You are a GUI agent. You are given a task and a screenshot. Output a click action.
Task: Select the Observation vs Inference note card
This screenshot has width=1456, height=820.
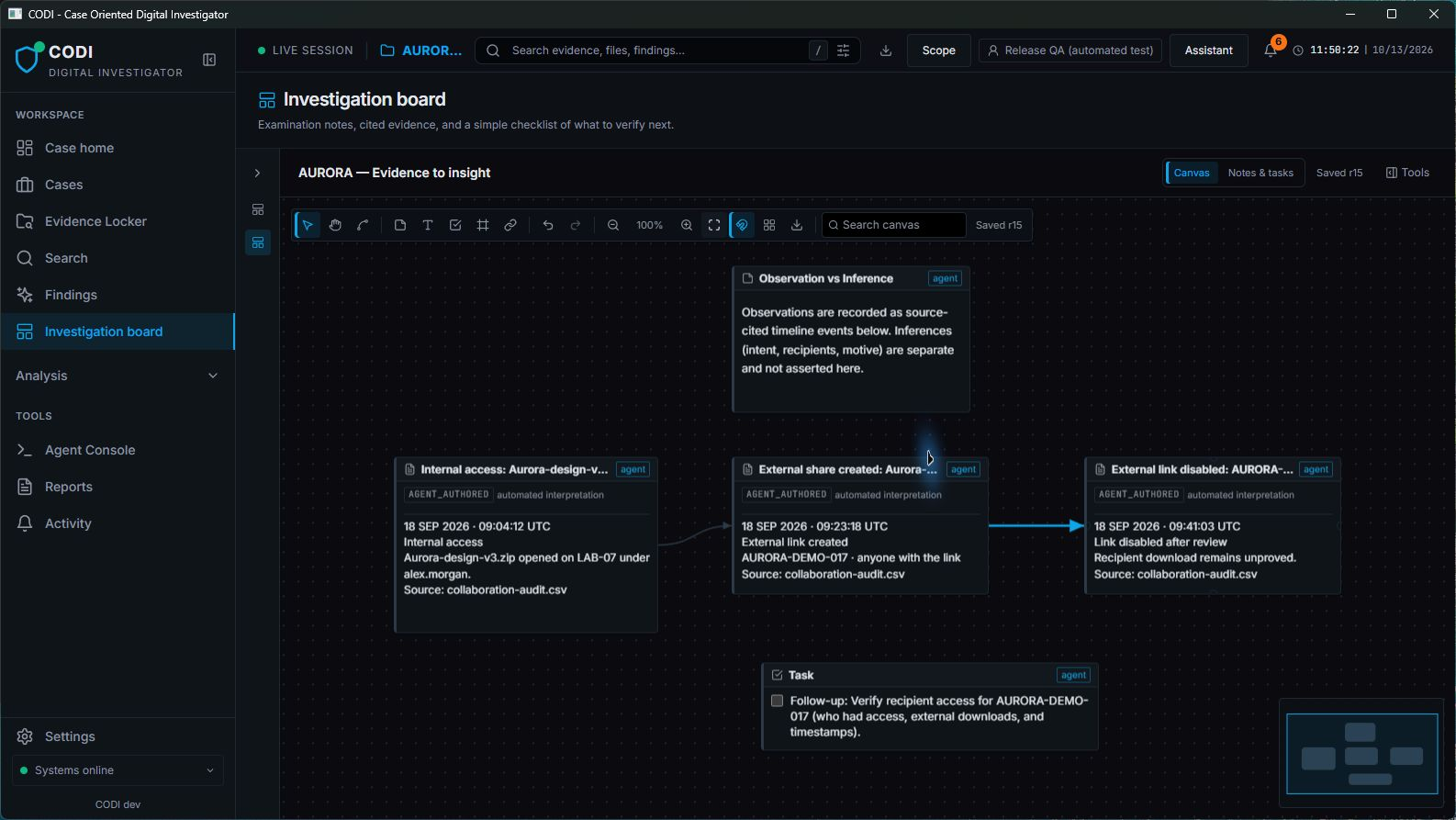click(851, 339)
